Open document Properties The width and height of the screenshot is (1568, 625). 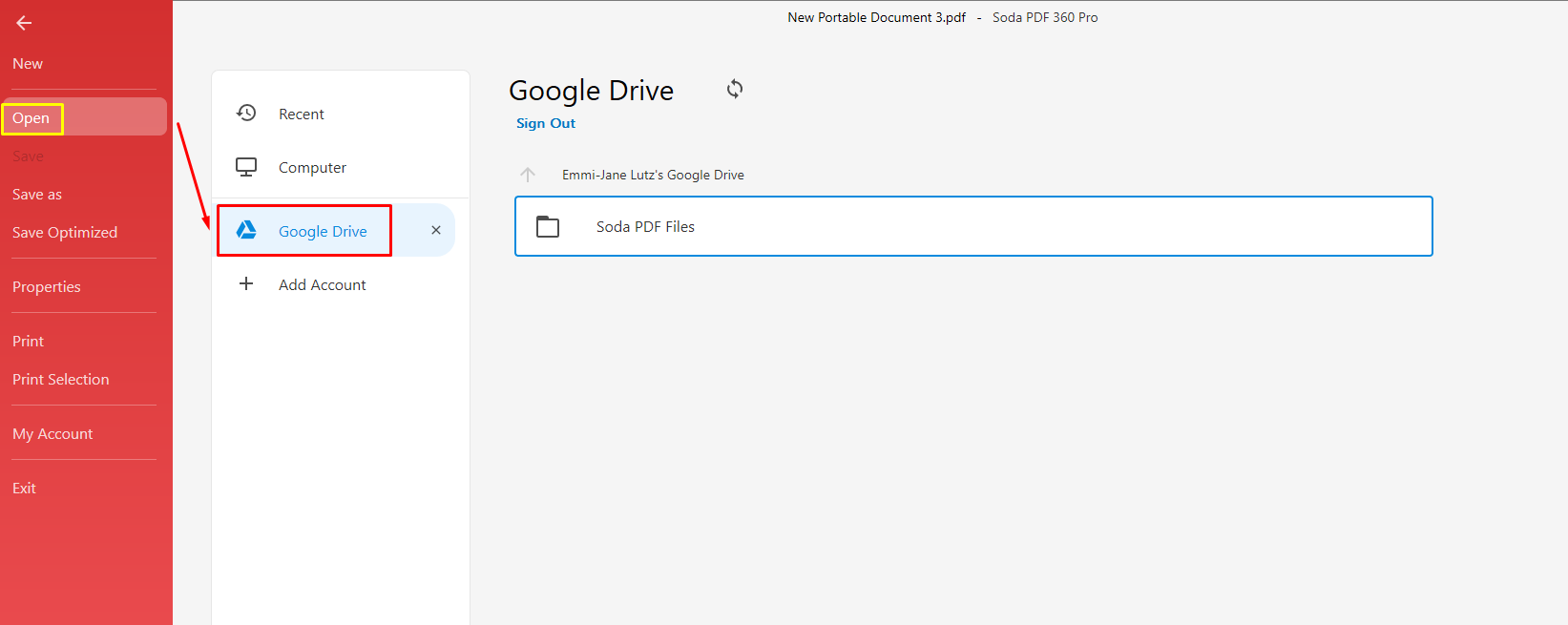(47, 287)
